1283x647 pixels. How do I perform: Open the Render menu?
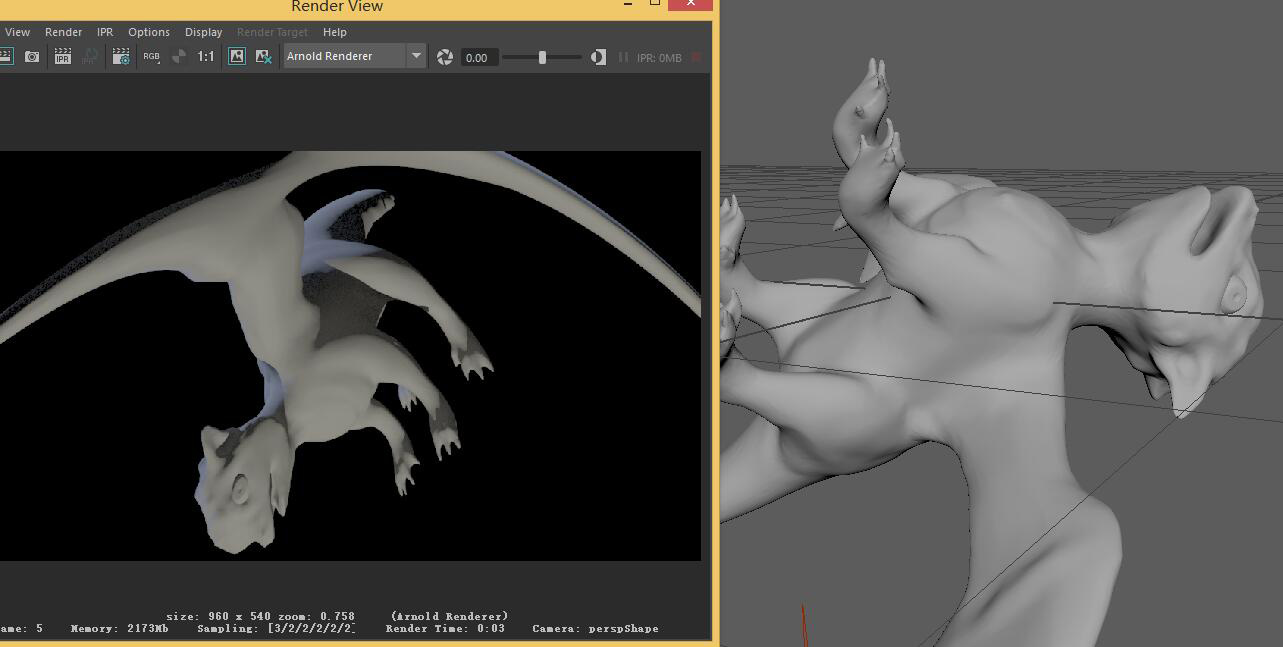tap(63, 32)
